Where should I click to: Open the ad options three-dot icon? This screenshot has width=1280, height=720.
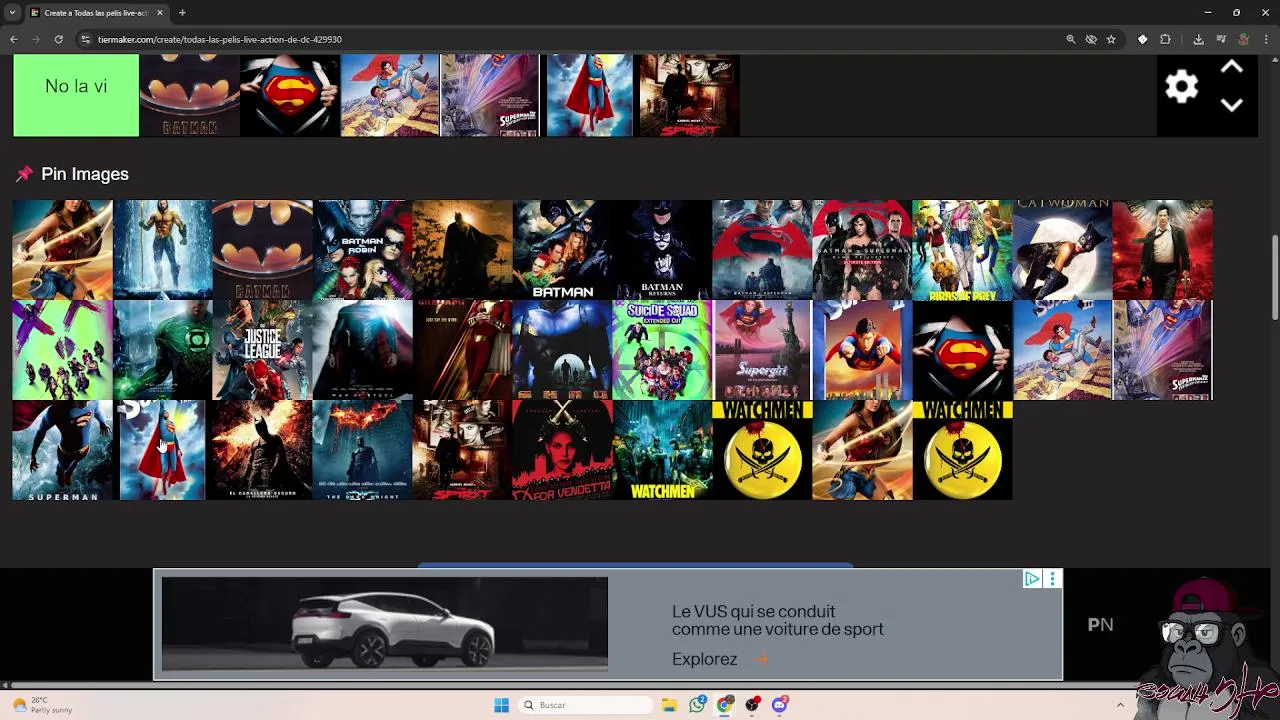pos(1052,579)
